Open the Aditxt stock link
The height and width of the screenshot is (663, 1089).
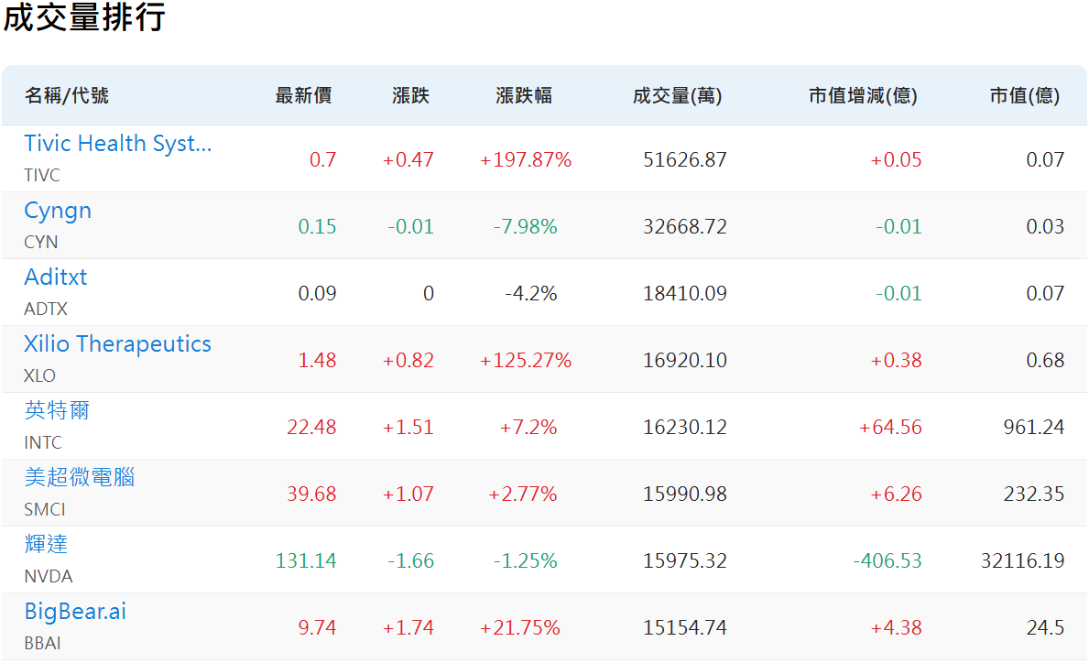(x=56, y=277)
